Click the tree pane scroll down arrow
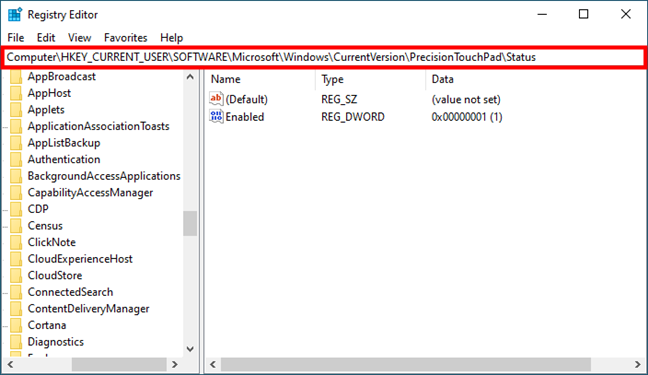 190,349
